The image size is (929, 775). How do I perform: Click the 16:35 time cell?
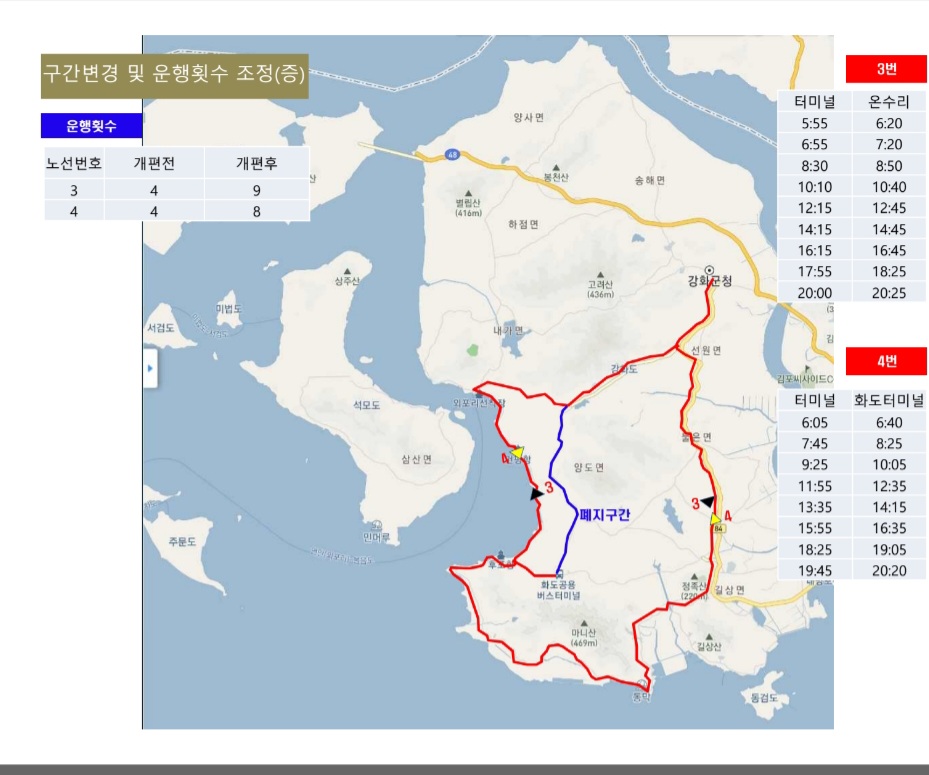pyautogui.click(x=889, y=528)
